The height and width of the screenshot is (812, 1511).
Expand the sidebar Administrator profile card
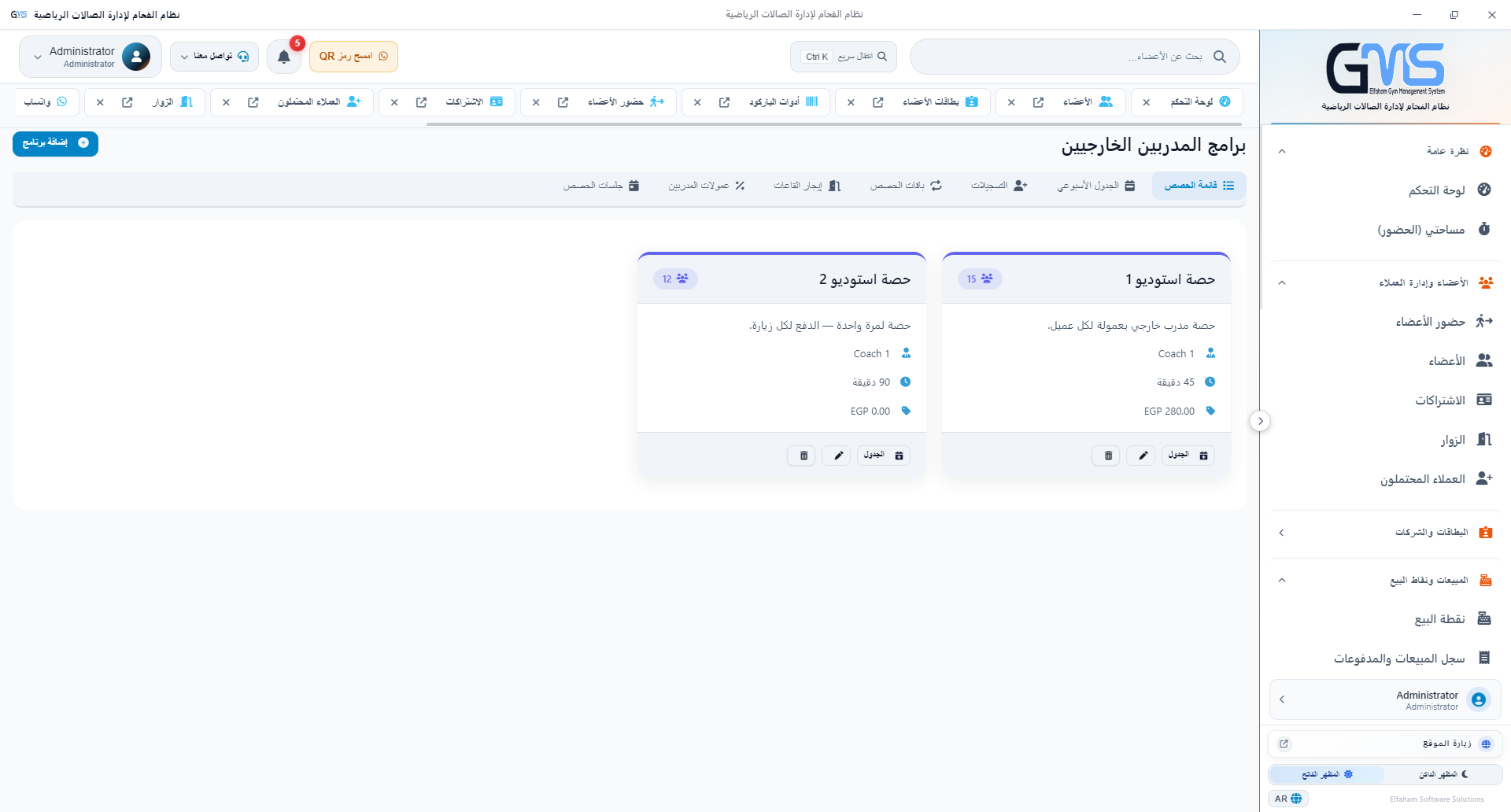(x=1385, y=699)
